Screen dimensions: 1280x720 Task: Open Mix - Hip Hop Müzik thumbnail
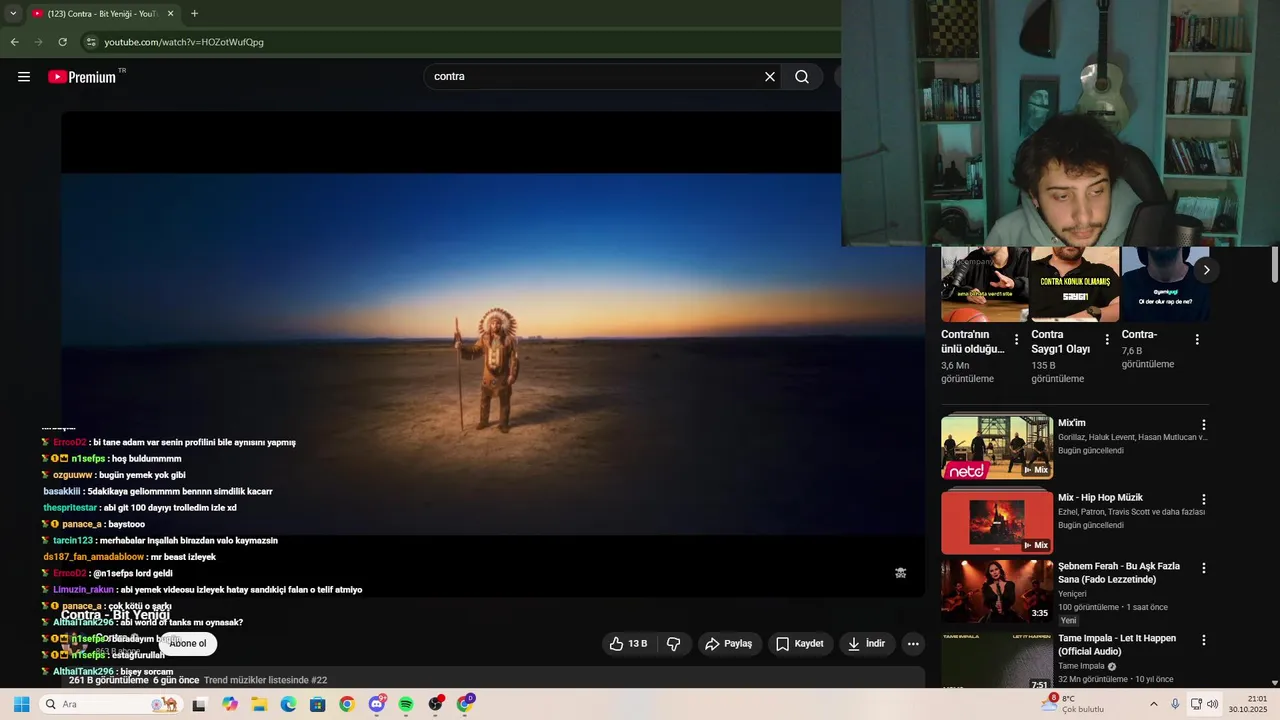click(997, 521)
